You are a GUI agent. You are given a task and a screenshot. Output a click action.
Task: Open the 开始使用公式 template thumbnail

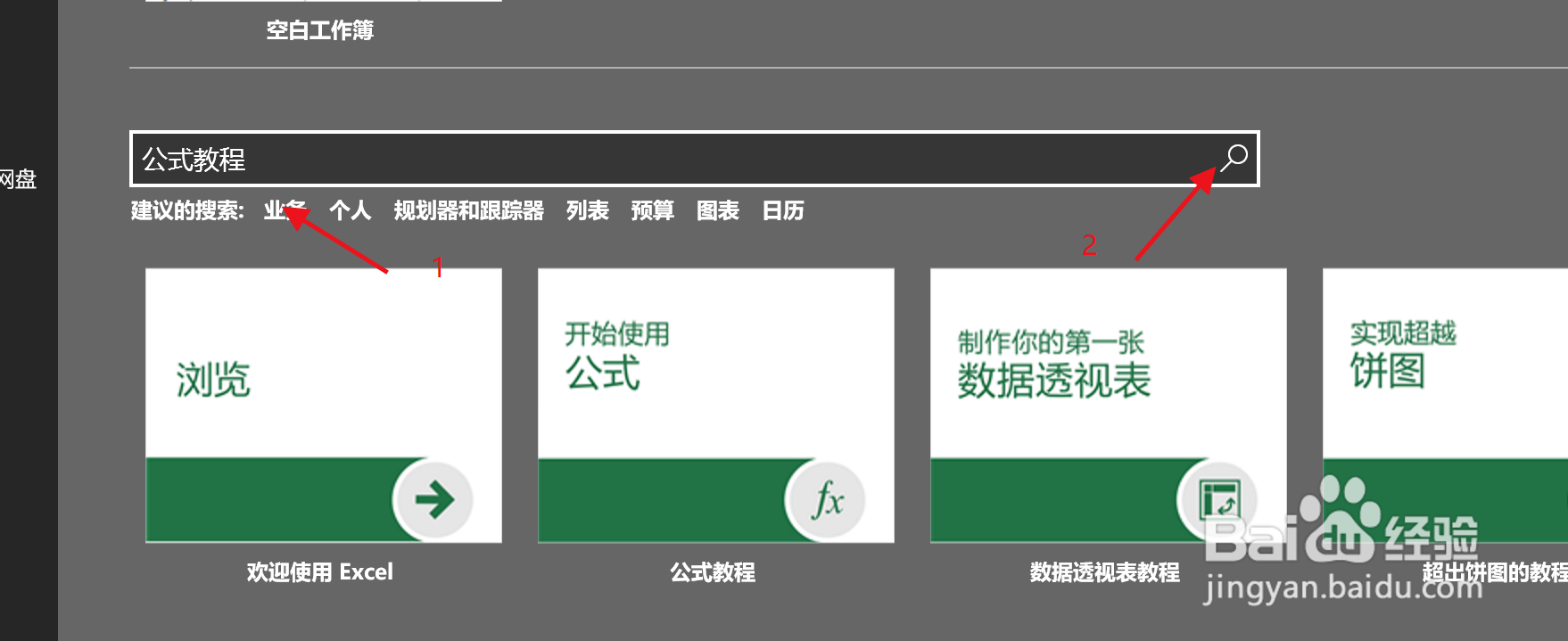[x=716, y=406]
